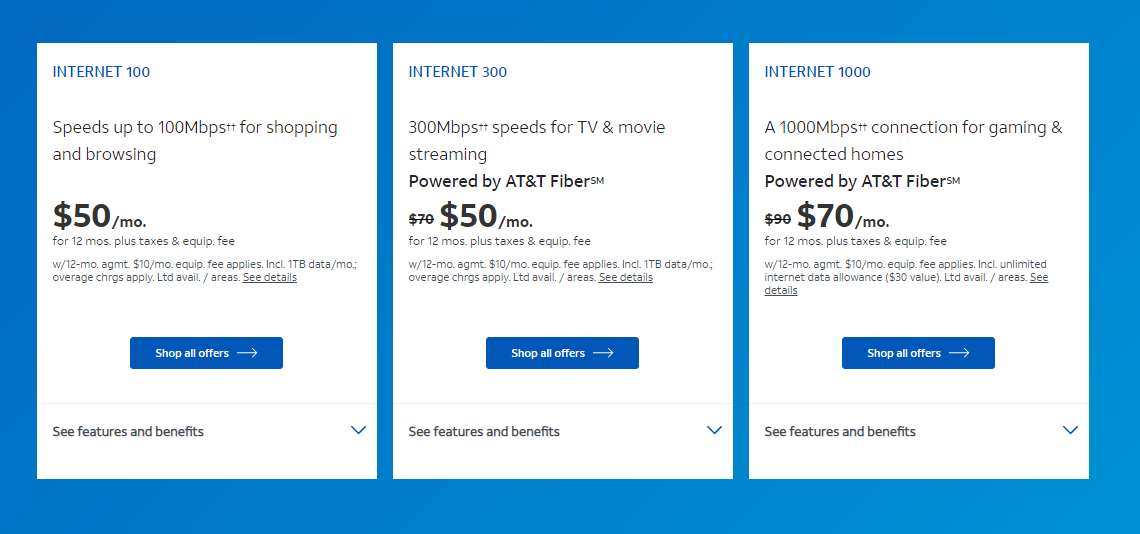1140x534 pixels.
Task: Select the INTERNET 300 plan heading
Action: coord(457,72)
